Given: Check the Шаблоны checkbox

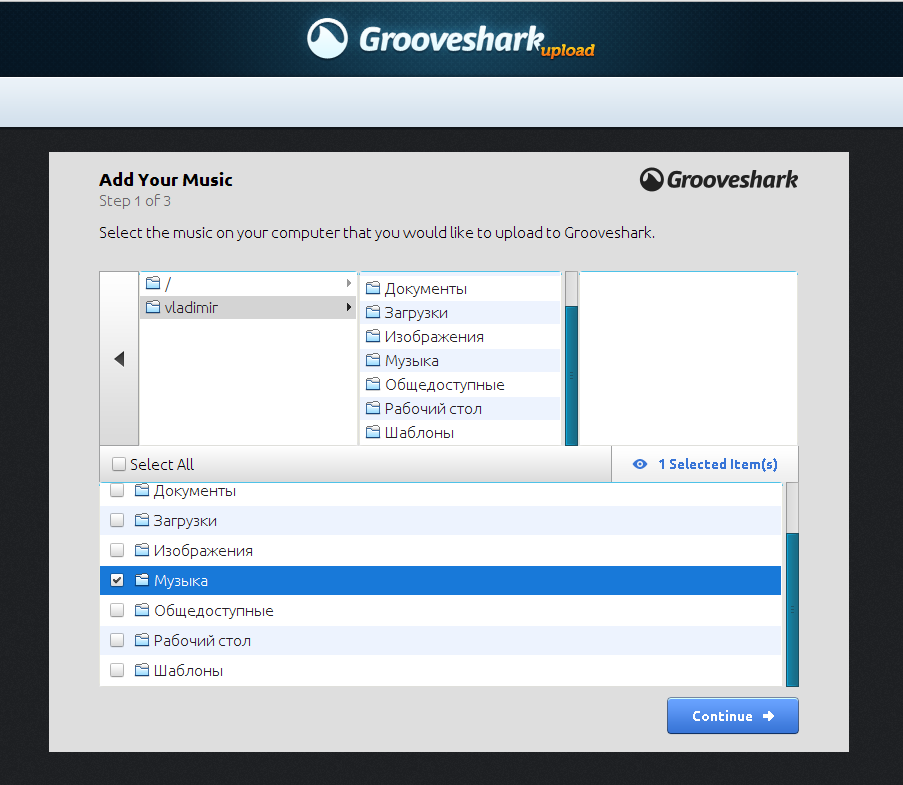Looking at the screenshot, I should (117, 670).
